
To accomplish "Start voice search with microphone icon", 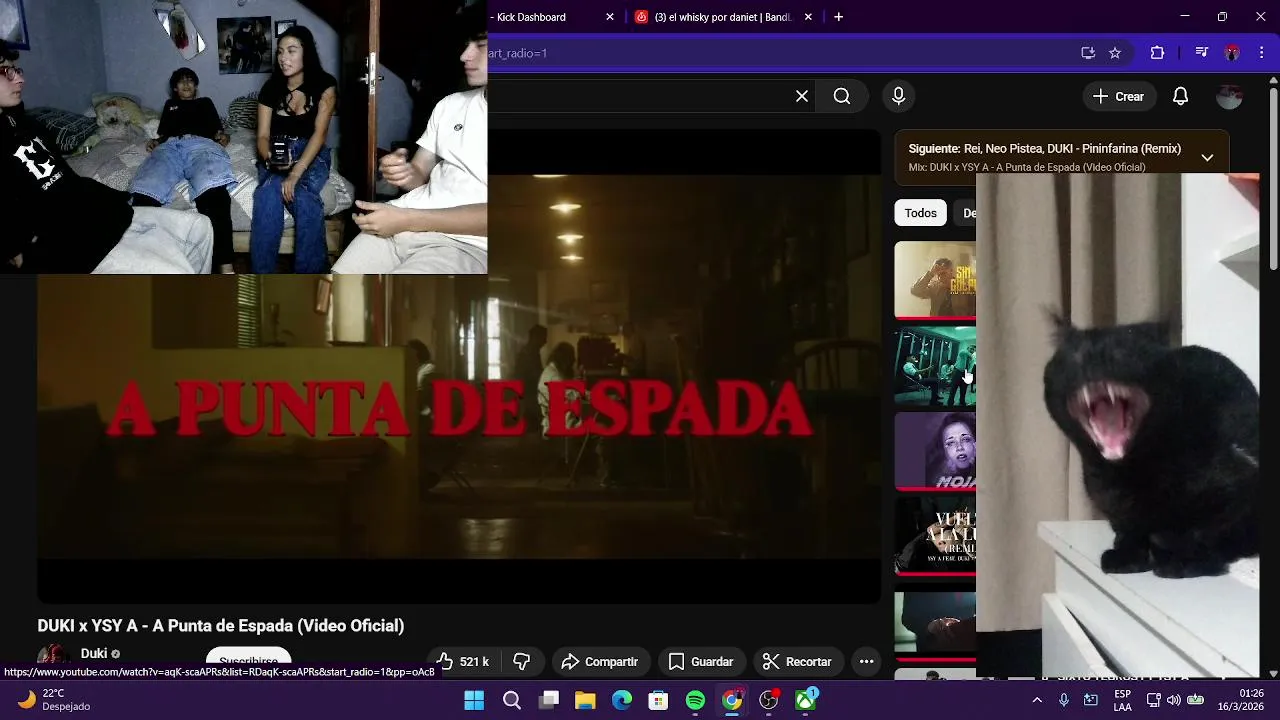I will [x=898, y=96].
